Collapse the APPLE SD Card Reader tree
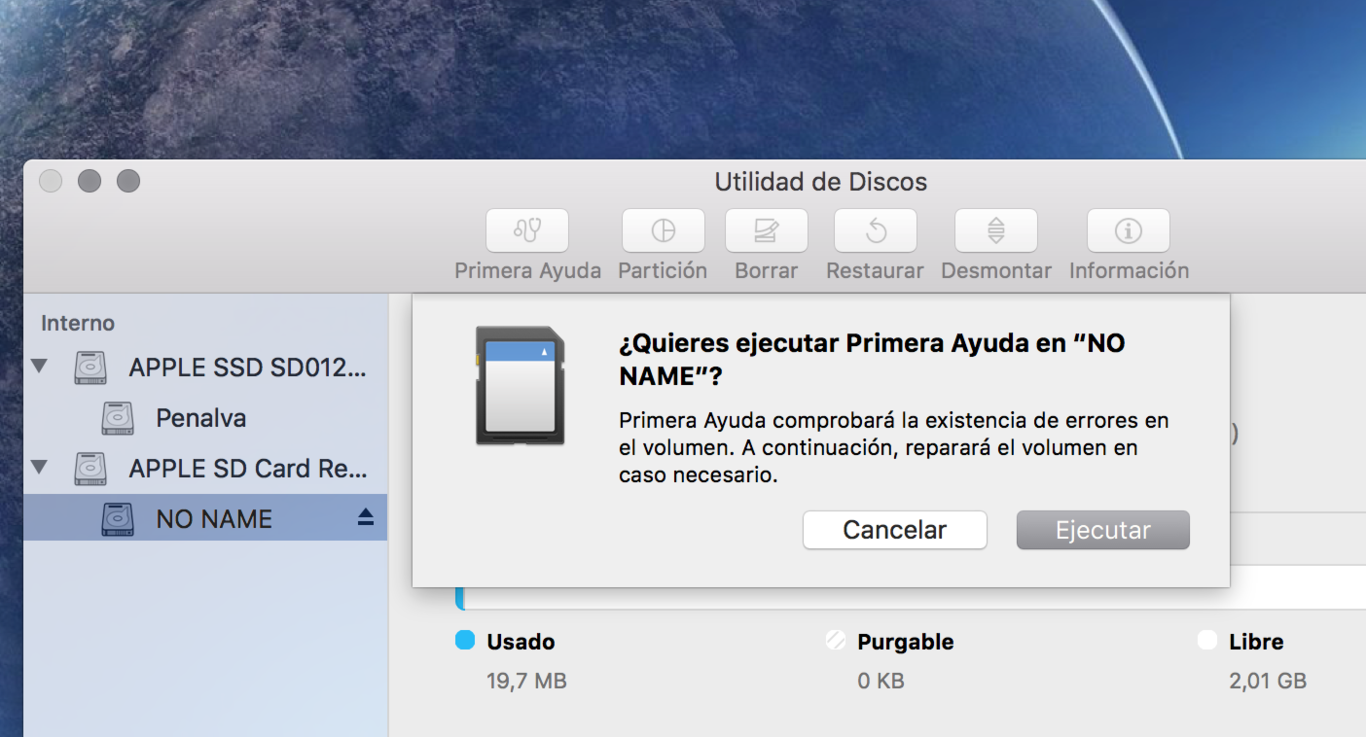 (39, 467)
